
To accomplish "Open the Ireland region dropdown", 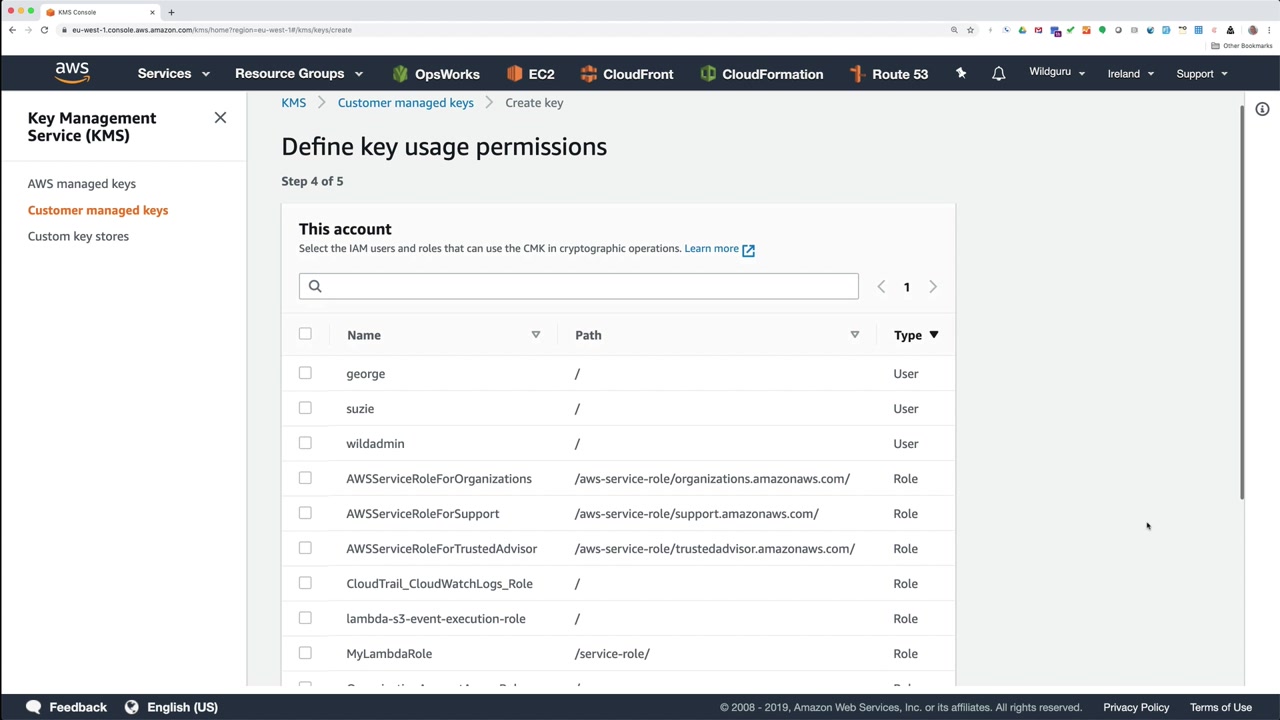I will pos(1130,74).
